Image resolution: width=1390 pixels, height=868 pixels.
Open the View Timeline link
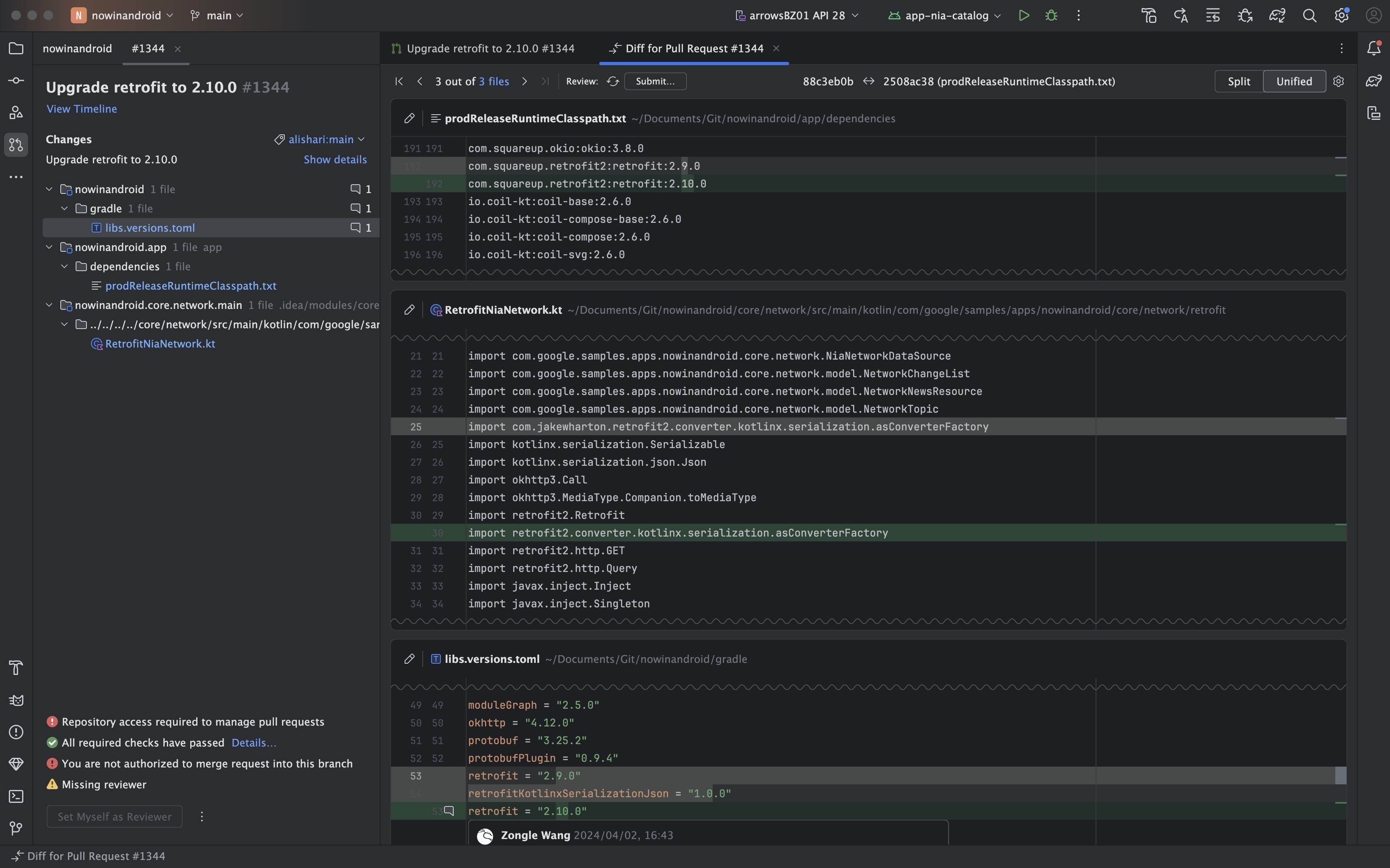click(82, 109)
